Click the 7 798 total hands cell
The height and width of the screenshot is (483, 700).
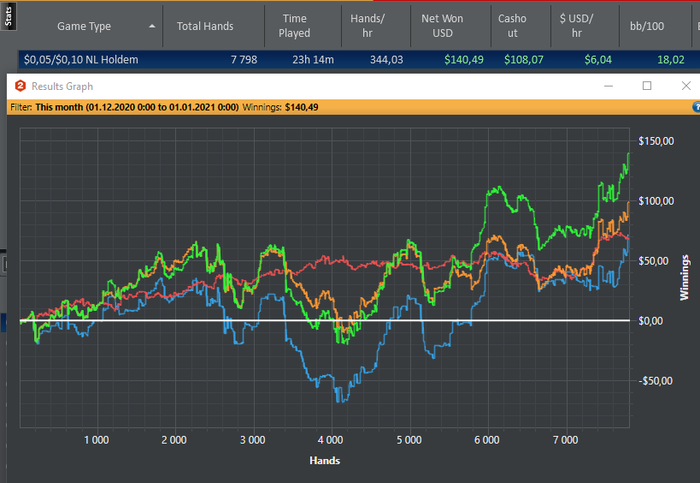(244, 60)
